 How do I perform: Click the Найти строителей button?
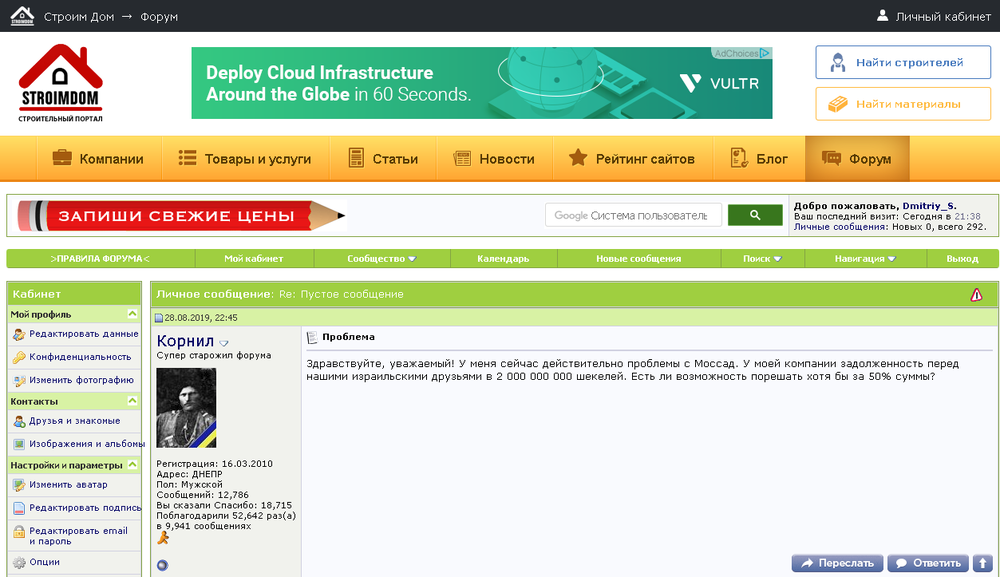tap(903, 62)
